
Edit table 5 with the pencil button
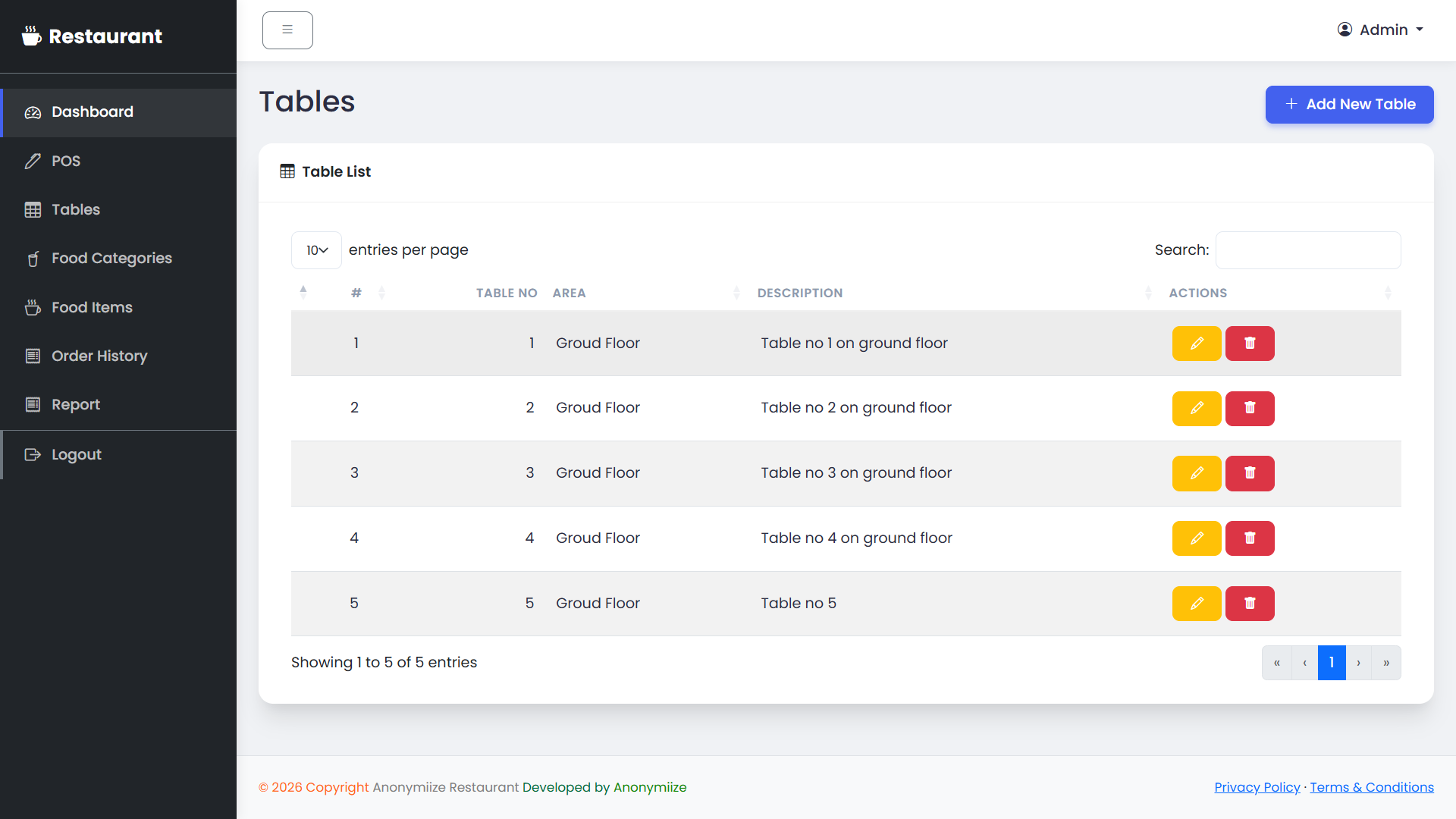(1197, 604)
